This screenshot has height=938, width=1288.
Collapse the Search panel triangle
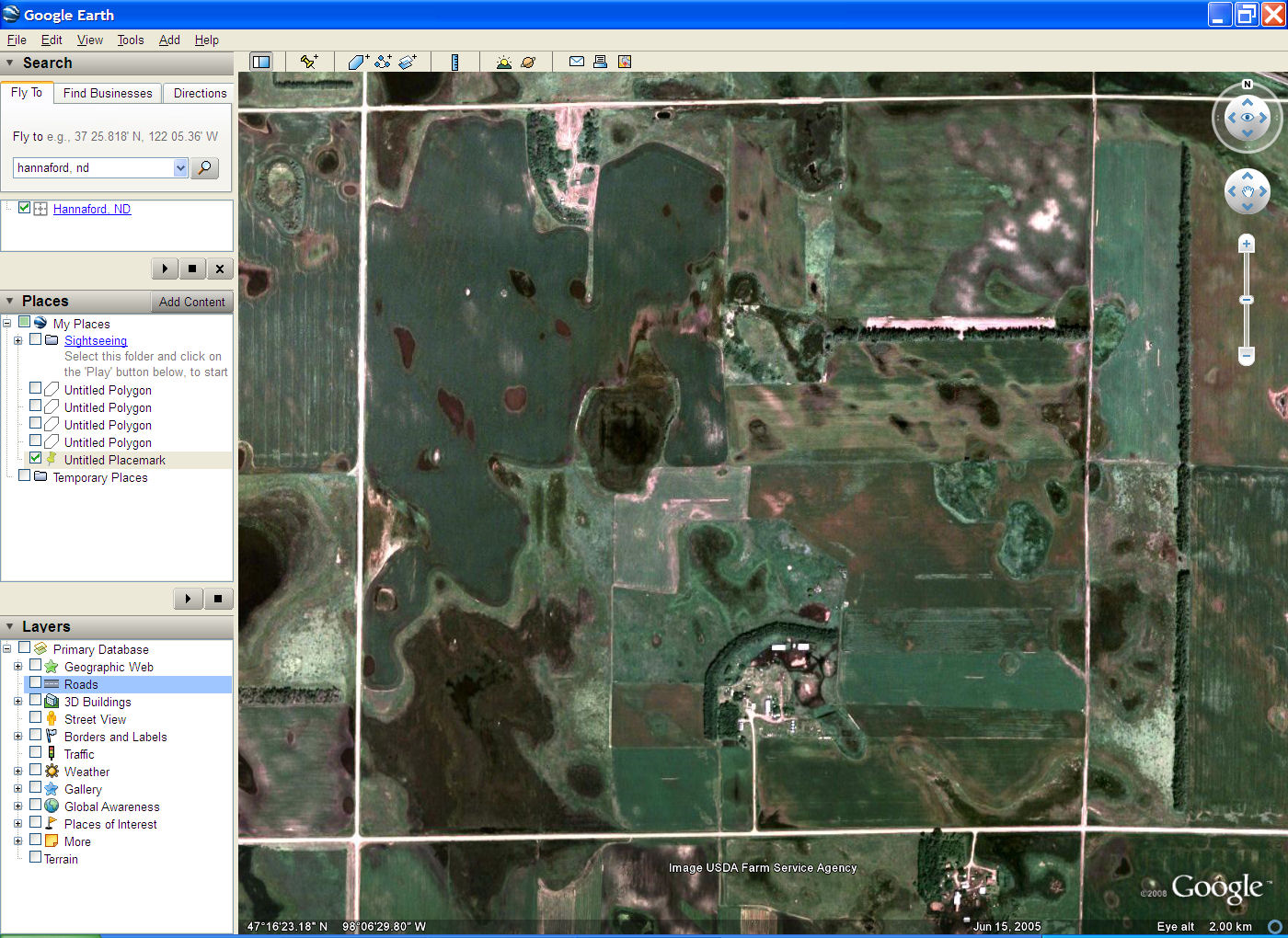[x=10, y=63]
